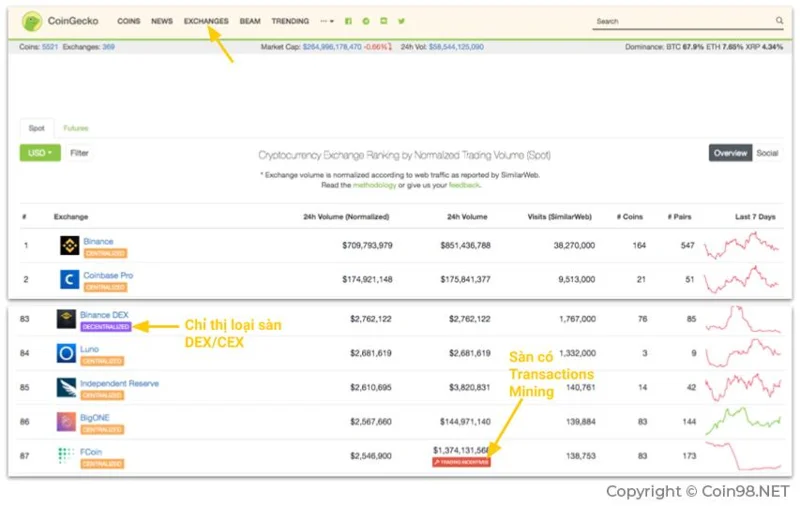The height and width of the screenshot is (506, 800).
Task: Open the FCoin exchange link
Action: (x=91, y=451)
